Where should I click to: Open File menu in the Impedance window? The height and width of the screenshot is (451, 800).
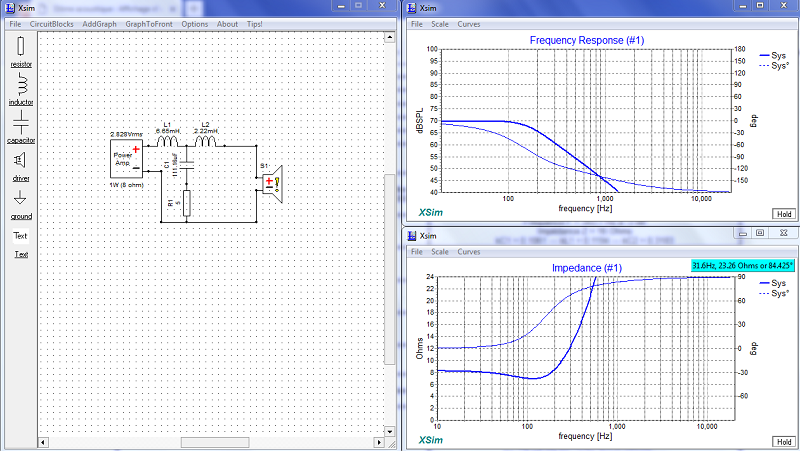point(417,252)
